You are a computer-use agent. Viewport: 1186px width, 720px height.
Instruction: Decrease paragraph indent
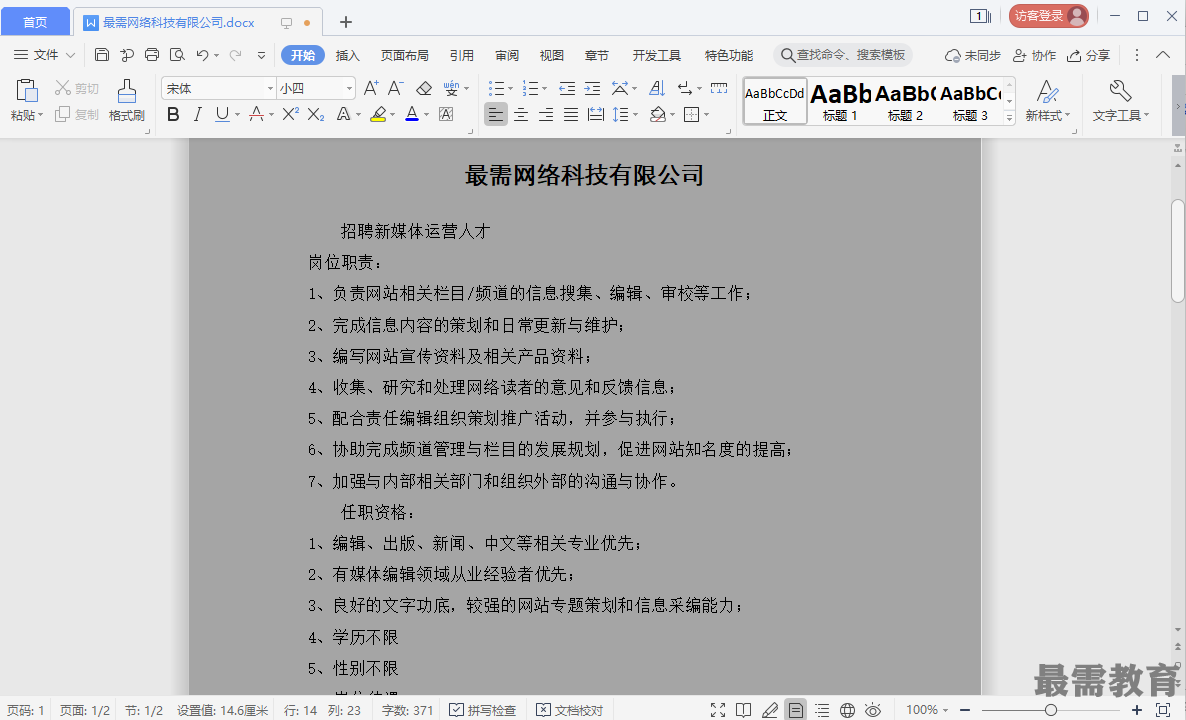pos(567,88)
